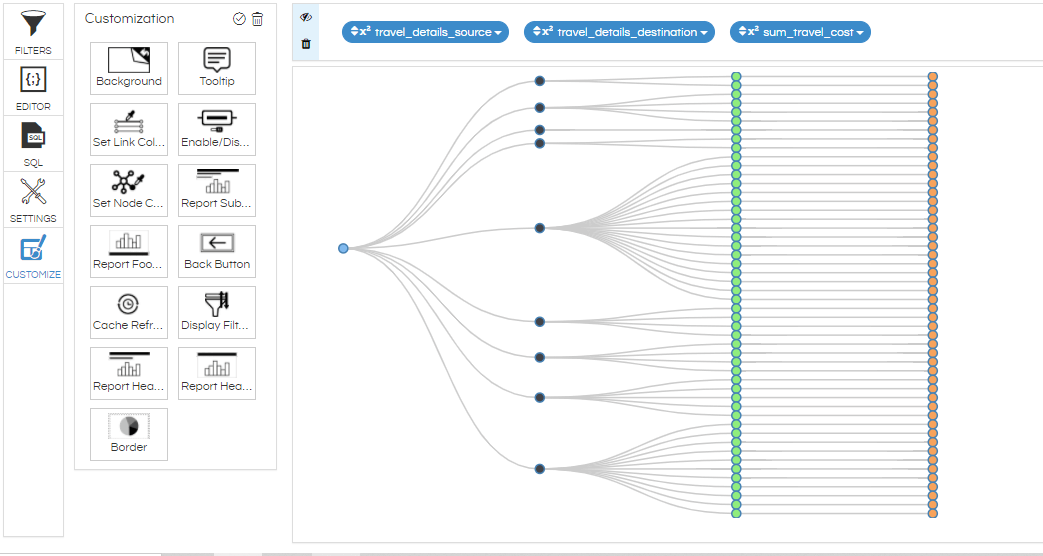Image resolution: width=1043 pixels, height=556 pixels.
Task: Open the Display Filter option
Action: [217, 313]
